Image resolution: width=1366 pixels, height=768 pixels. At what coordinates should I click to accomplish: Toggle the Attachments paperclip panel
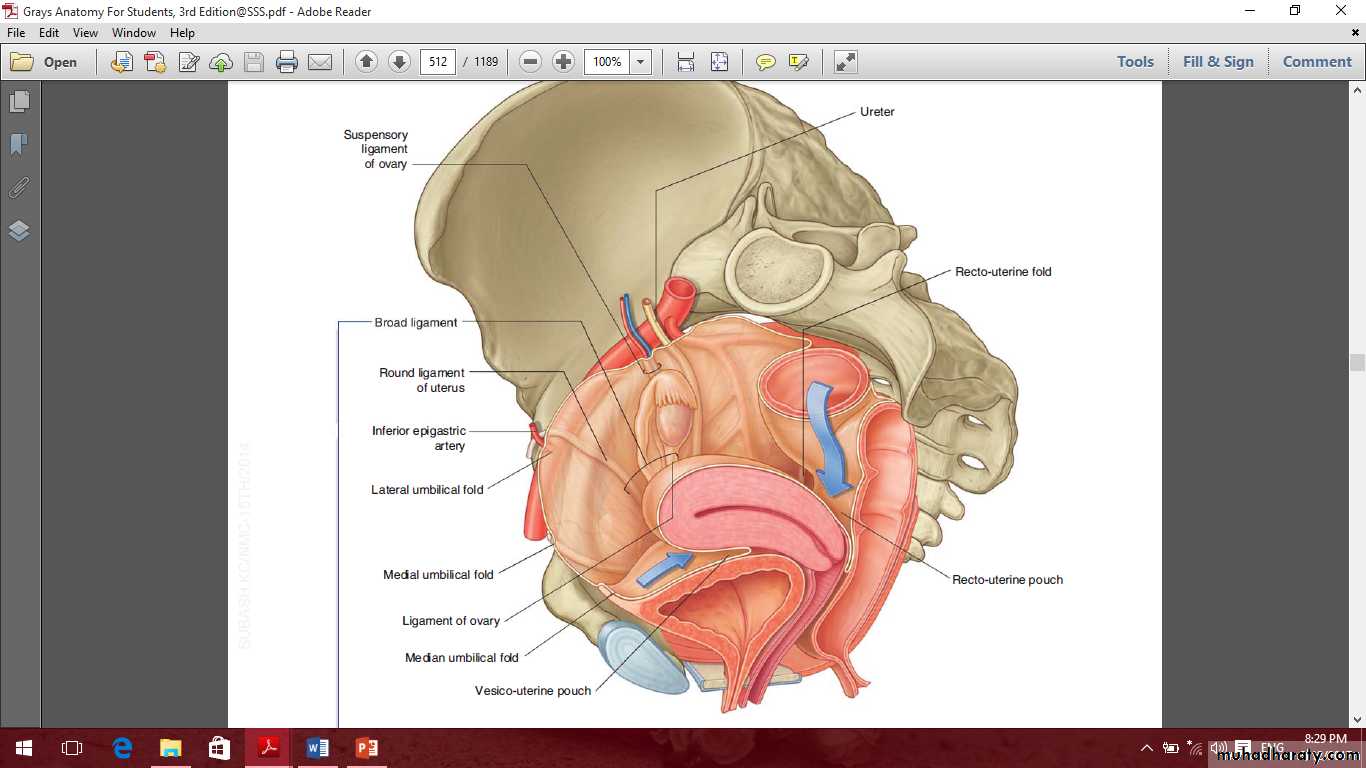pos(19,188)
